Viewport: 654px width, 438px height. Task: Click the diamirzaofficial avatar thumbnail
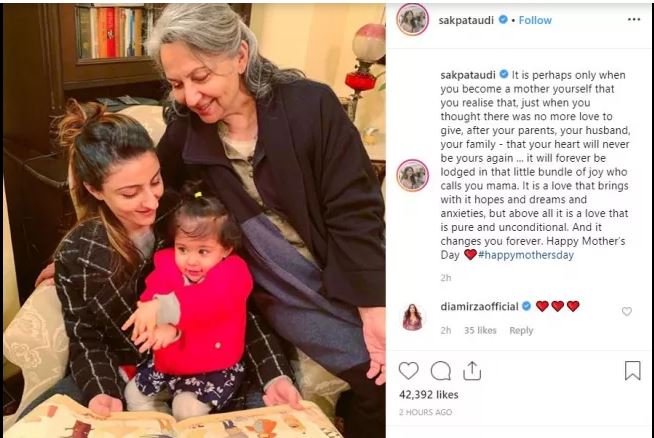pyautogui.click(x=413, y=317)
